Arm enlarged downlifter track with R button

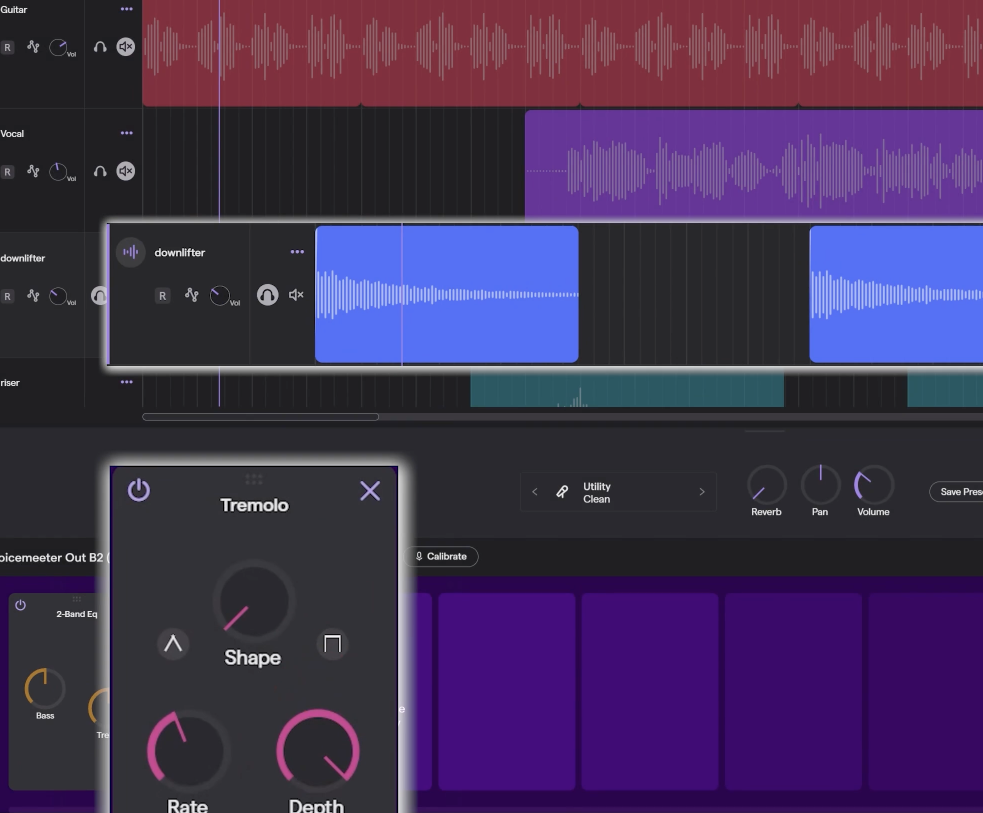tap(162, 296)
